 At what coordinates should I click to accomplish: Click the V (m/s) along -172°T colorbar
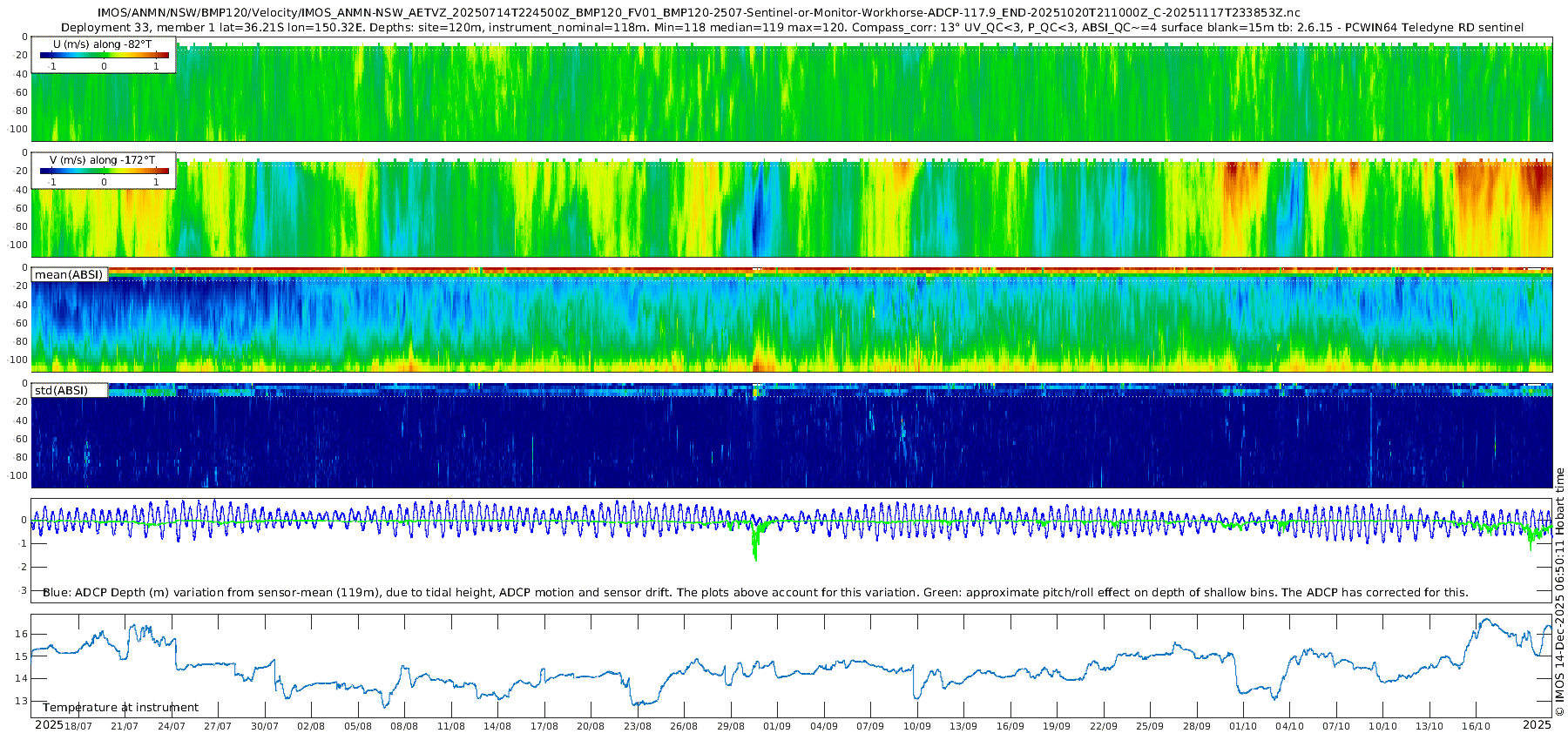coord(104,171)
